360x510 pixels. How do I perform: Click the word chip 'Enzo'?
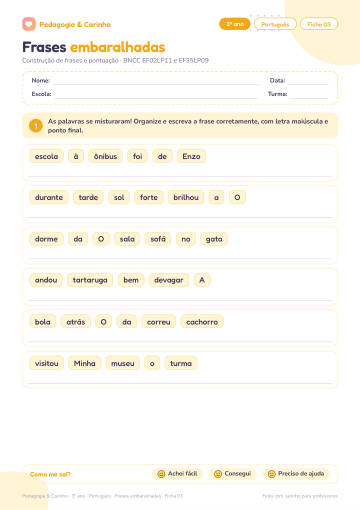pyautogui.click(x=191, y=156)
